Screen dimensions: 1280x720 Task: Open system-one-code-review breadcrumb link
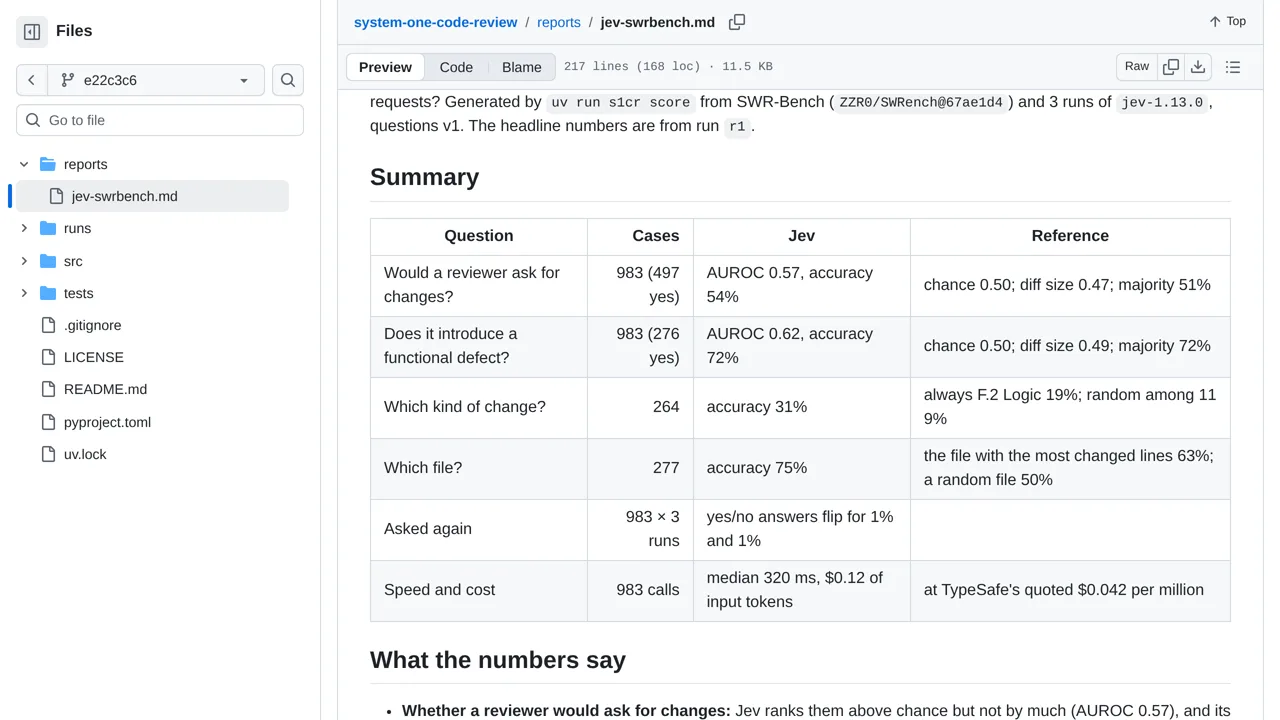436,22
